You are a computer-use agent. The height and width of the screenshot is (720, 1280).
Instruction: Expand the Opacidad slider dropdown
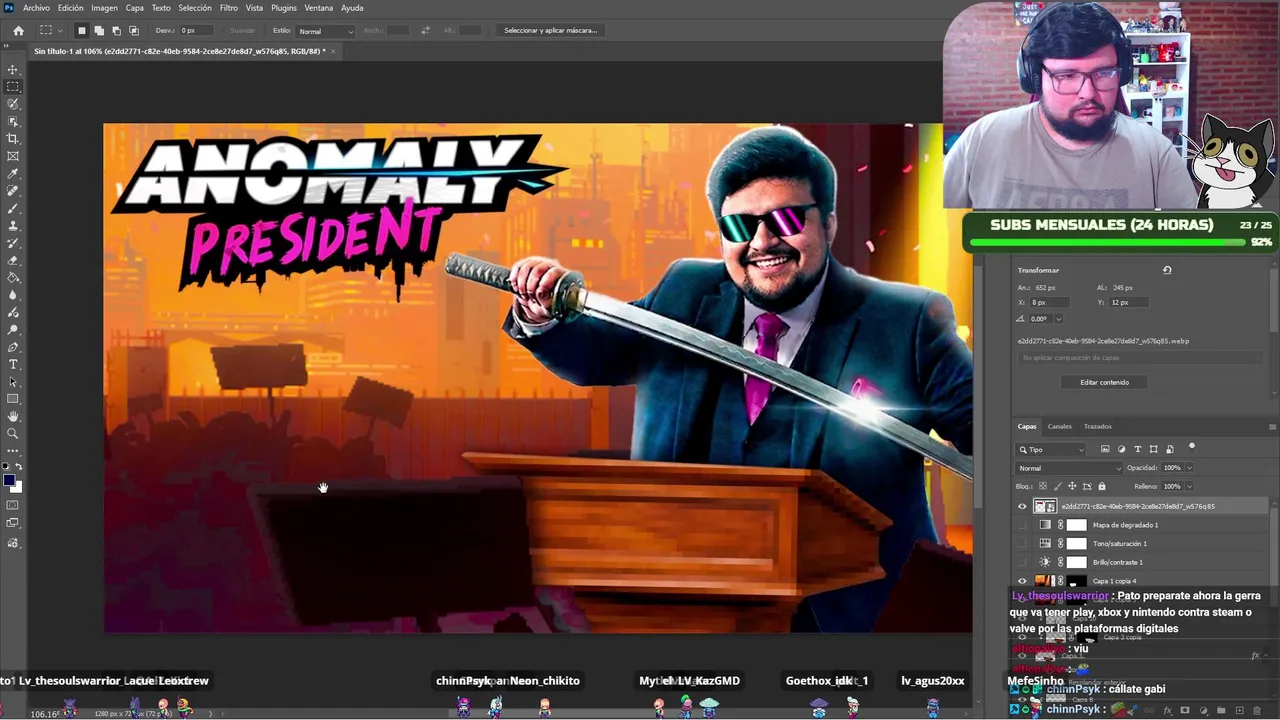tap(1189, 468)
